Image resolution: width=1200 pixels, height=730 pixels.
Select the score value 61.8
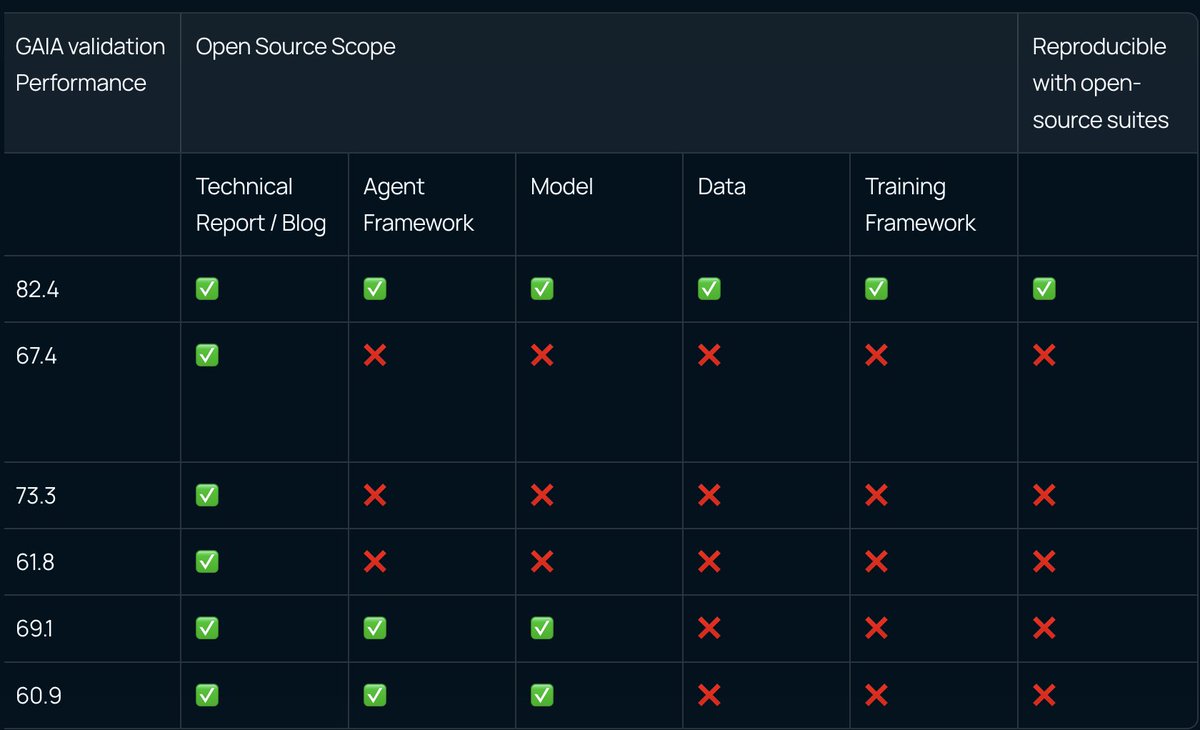35,562
